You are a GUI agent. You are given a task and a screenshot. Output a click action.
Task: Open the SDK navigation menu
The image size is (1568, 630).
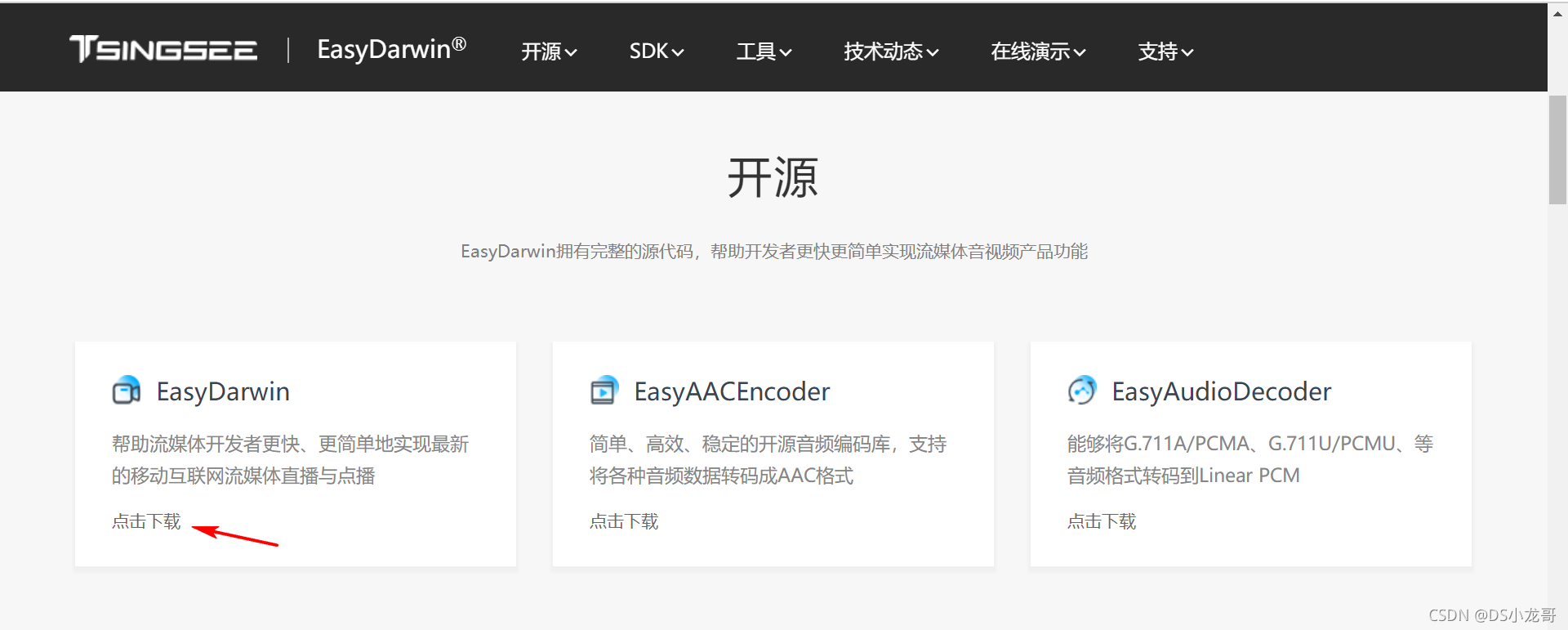click(657, 51)
